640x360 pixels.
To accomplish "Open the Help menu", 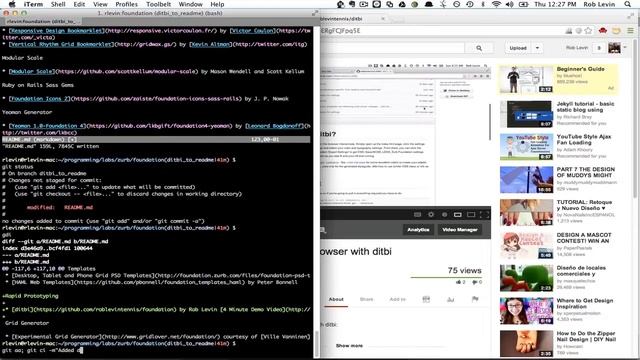I will pos(217,4).
